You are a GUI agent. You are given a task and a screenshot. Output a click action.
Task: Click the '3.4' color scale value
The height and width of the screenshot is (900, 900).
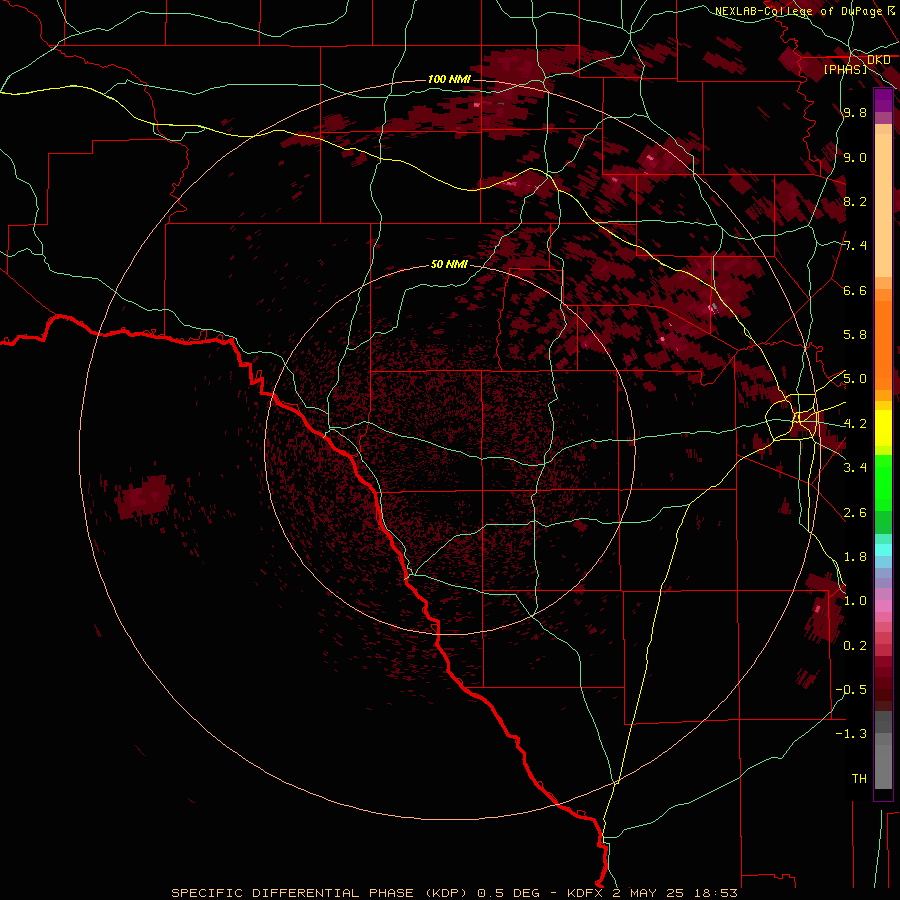pyautogui.click(x=855, y=468)
